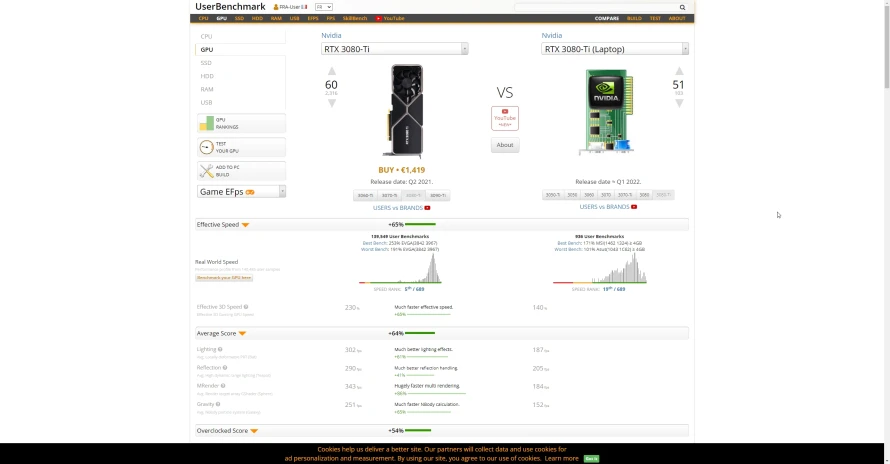Select SSD in the top nav bar

239,18
